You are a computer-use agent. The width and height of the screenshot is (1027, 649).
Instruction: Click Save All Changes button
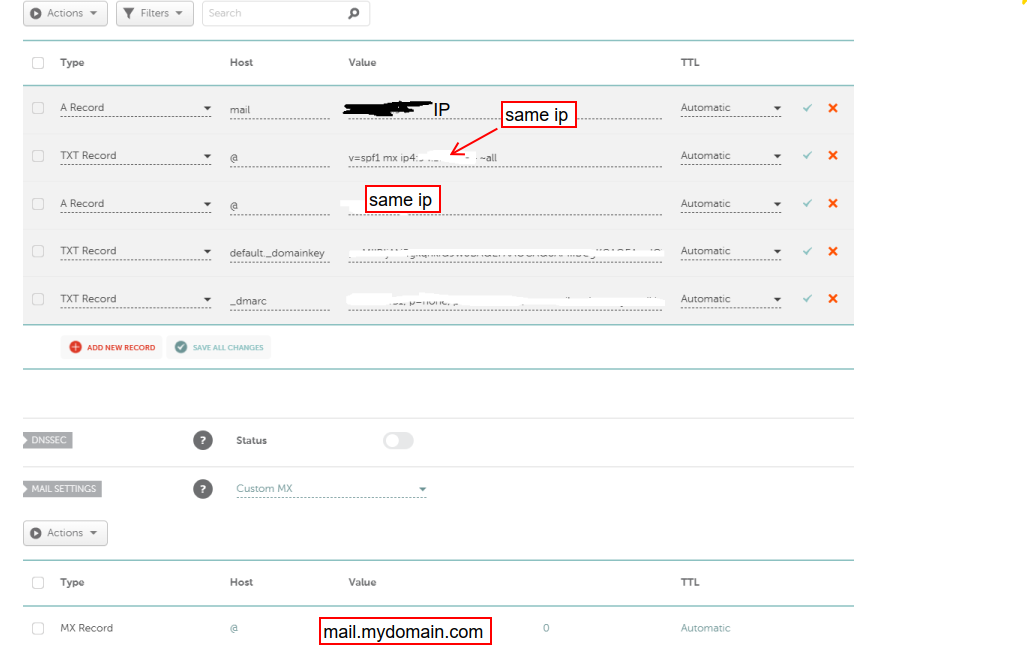coord(218,348)
